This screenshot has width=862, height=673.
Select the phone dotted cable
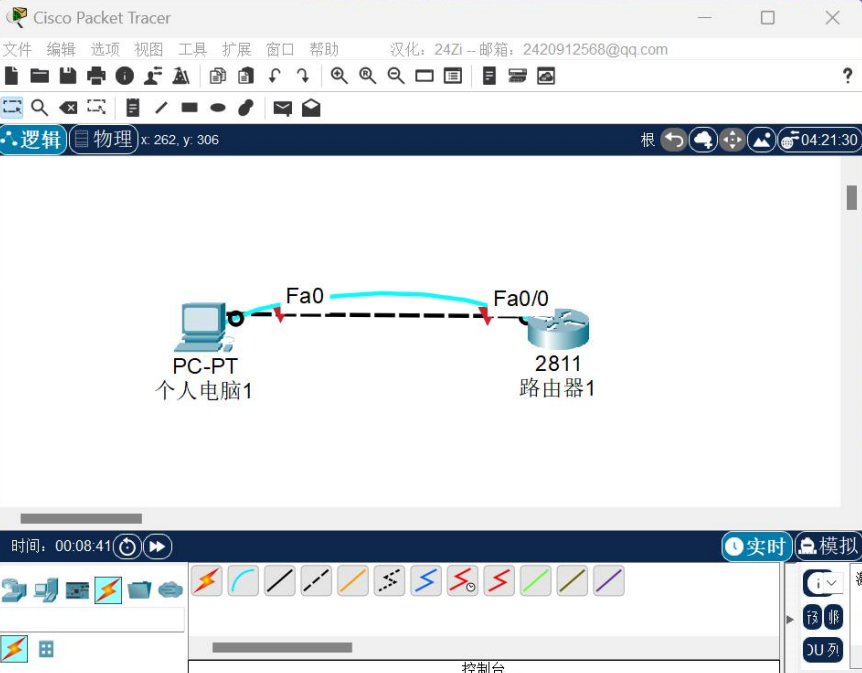click(389, 581)
